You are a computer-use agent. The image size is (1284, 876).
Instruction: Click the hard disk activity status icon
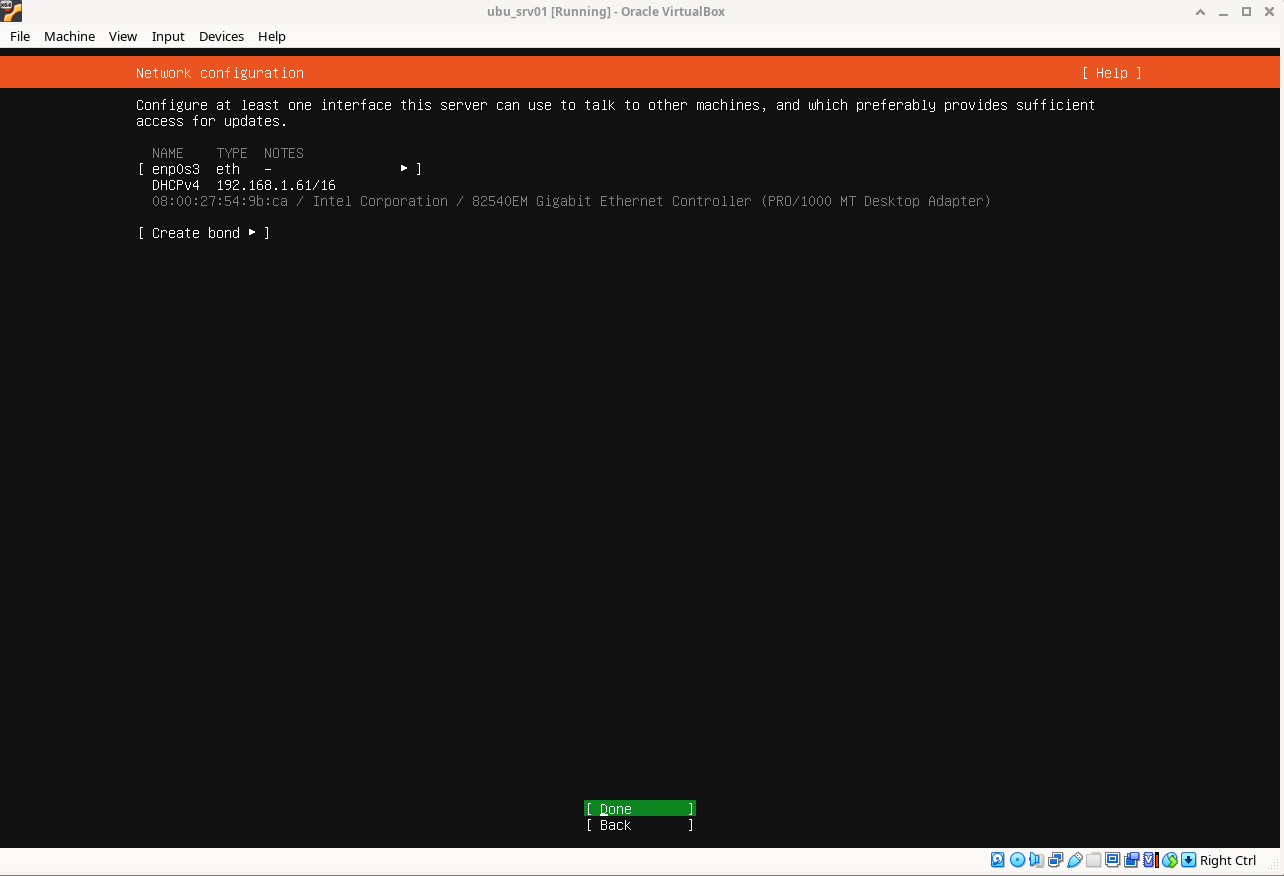998,860
